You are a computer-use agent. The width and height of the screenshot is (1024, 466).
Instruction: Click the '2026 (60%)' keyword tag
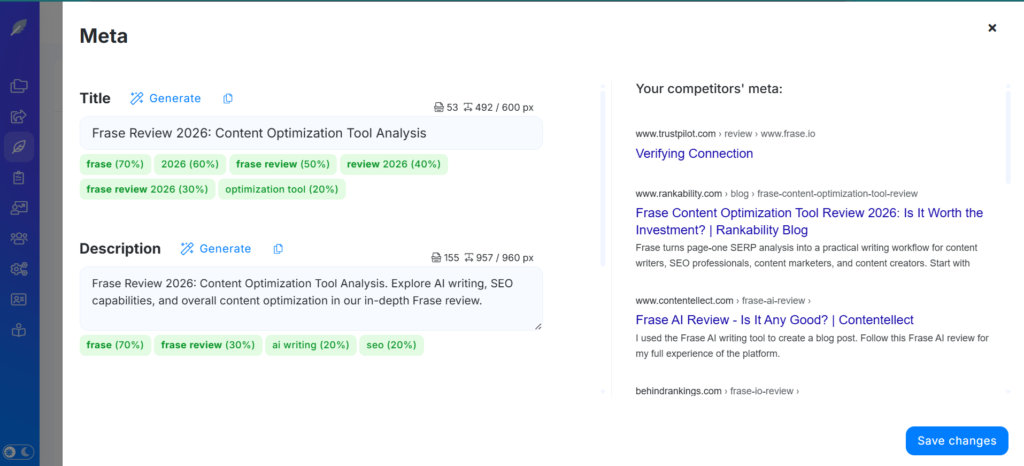pyautogui.click(x=190, y=164)
